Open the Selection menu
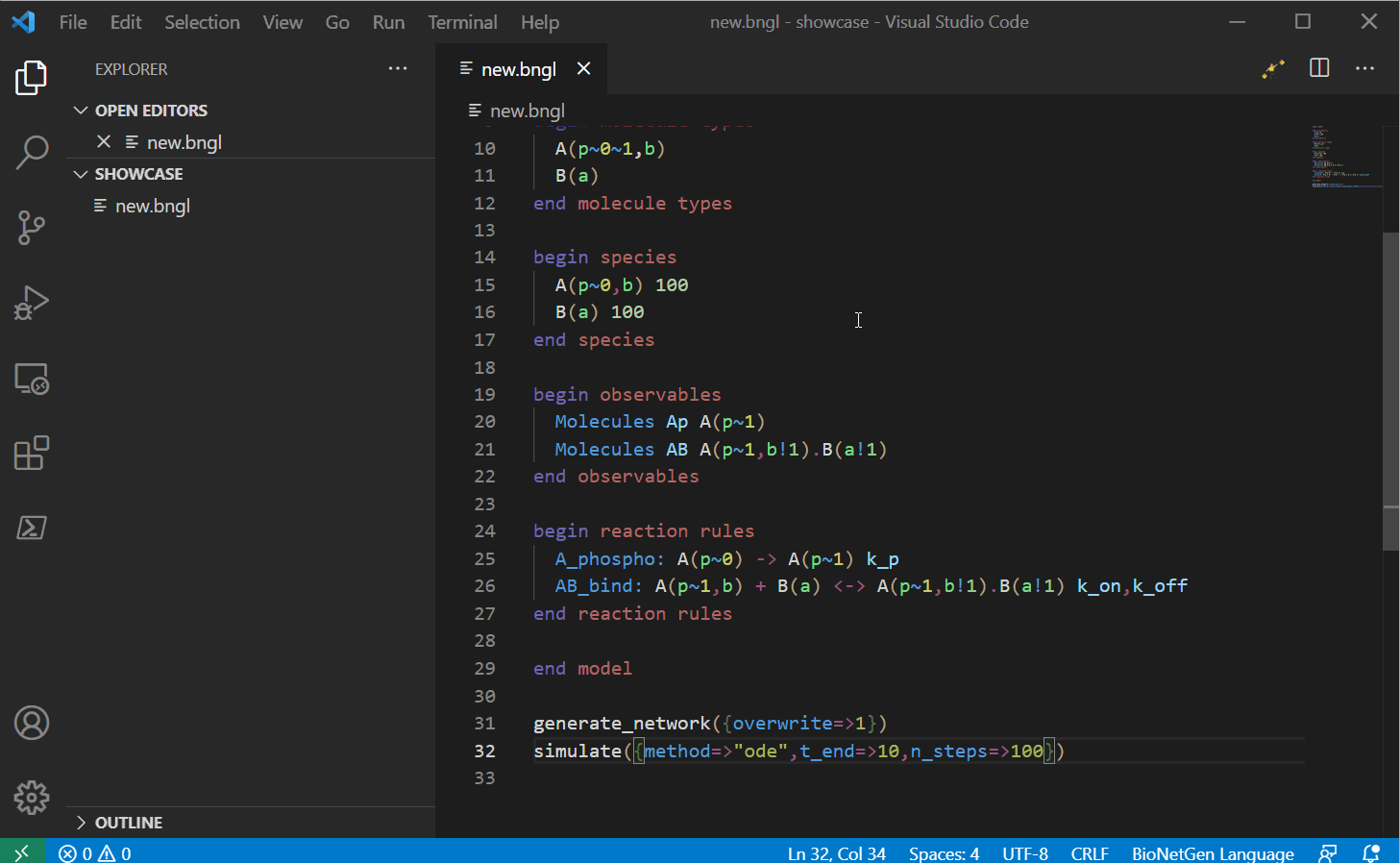This screenshot has width=1400, height=863. pyautogui.click(x=202, y=22)
